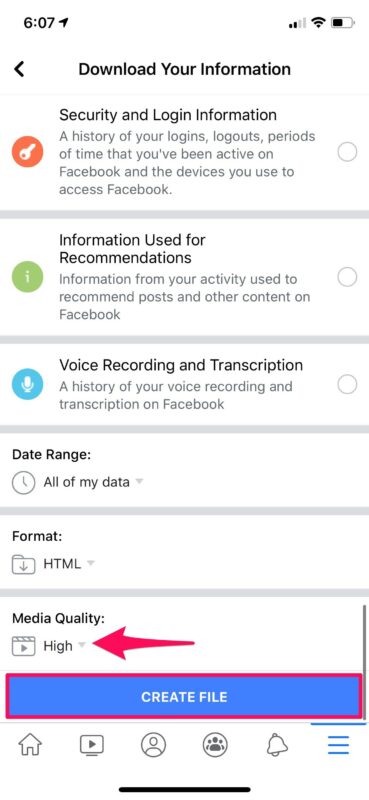This screenshot has height=800, width=369.
Task: Select Voice Recording and Transcription radio button
Action: coord(347,384)
